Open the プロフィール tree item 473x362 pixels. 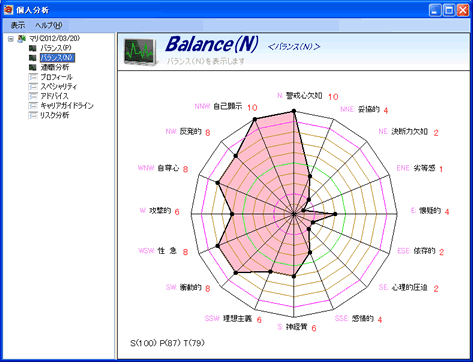[56, 77]
